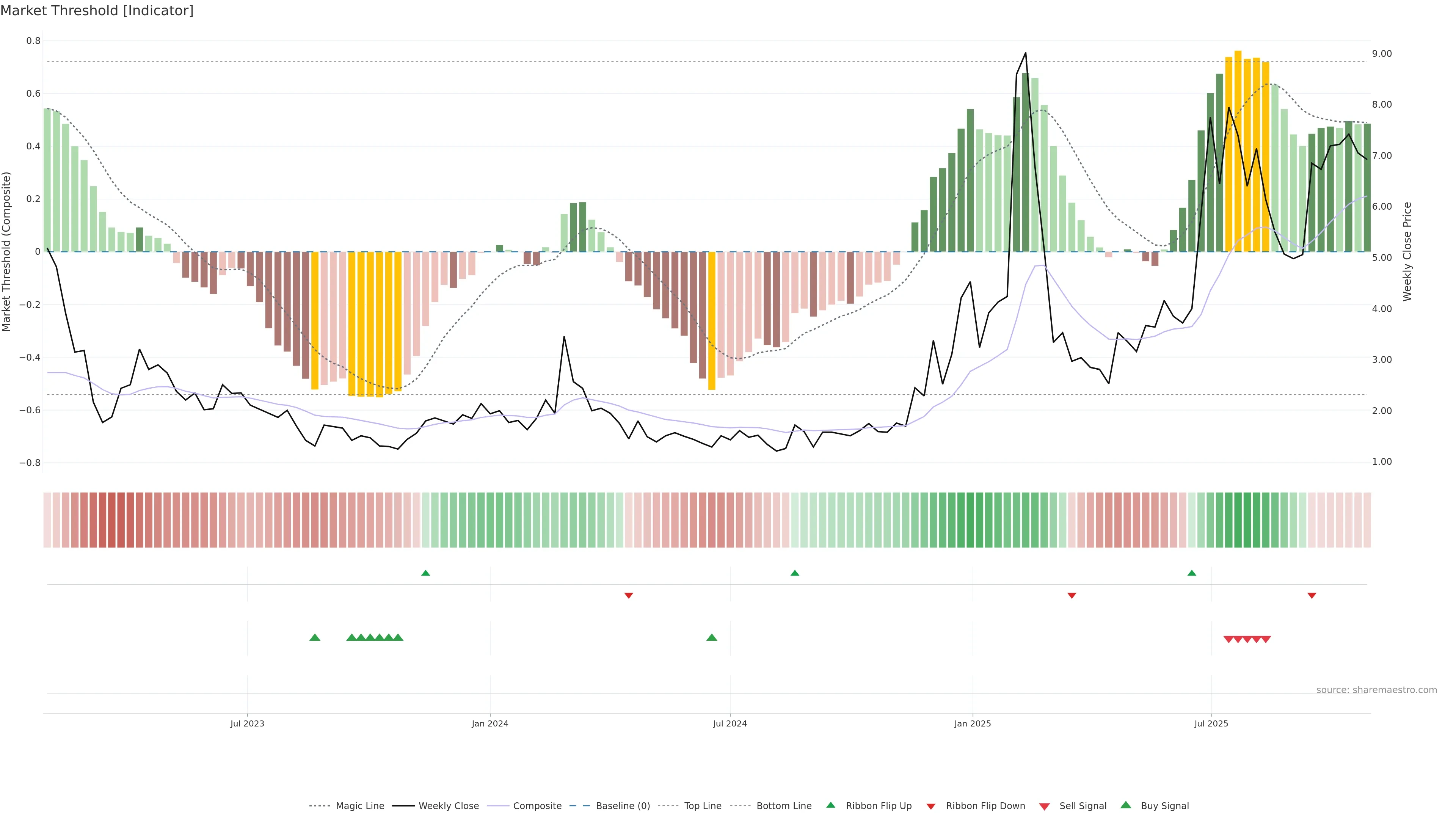
Task: Click the Market Threshold [Indicator] title
Action: (97, 11)
